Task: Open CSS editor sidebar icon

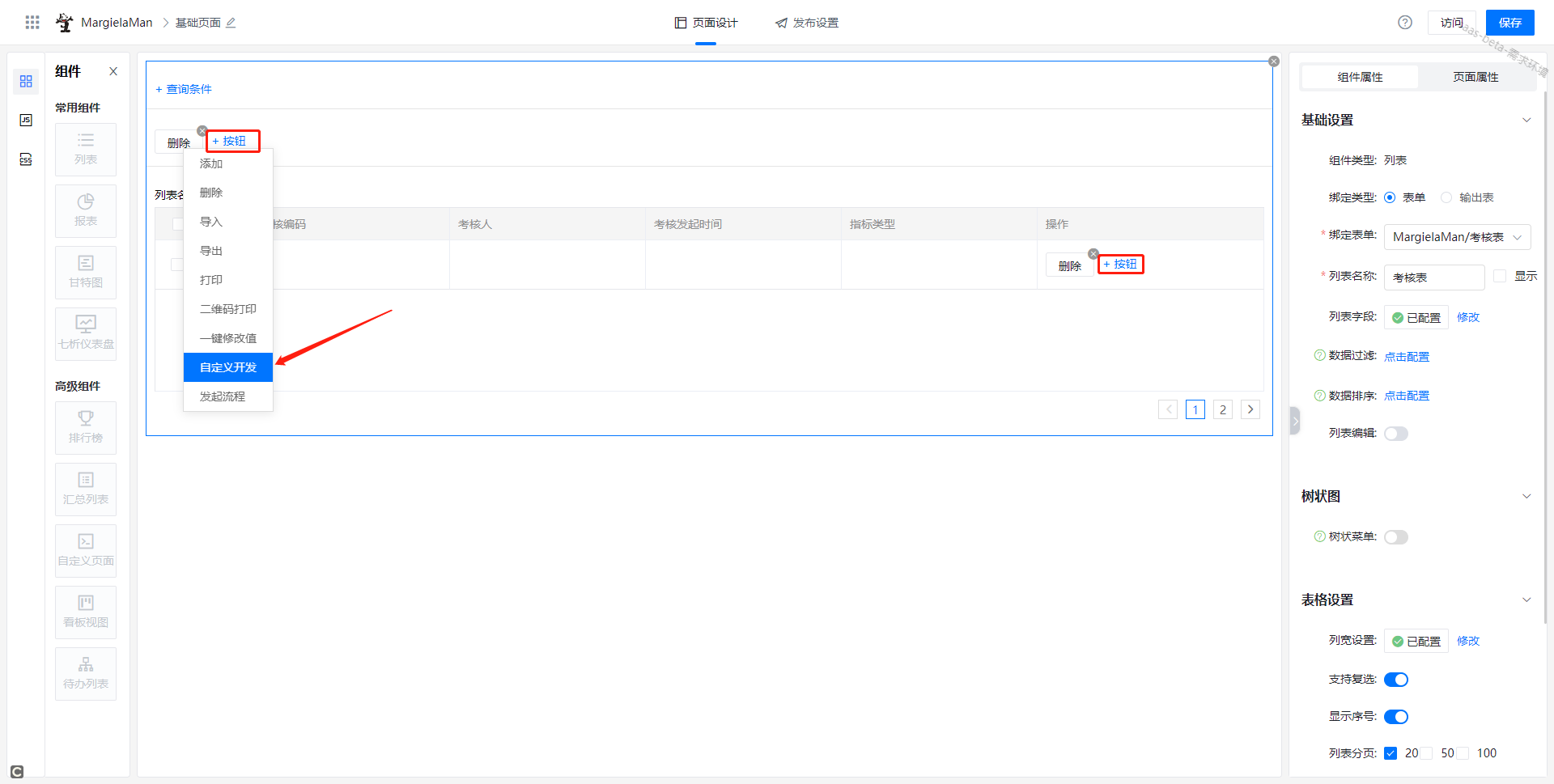Action: pyautogui.click(x=26, y=159)
